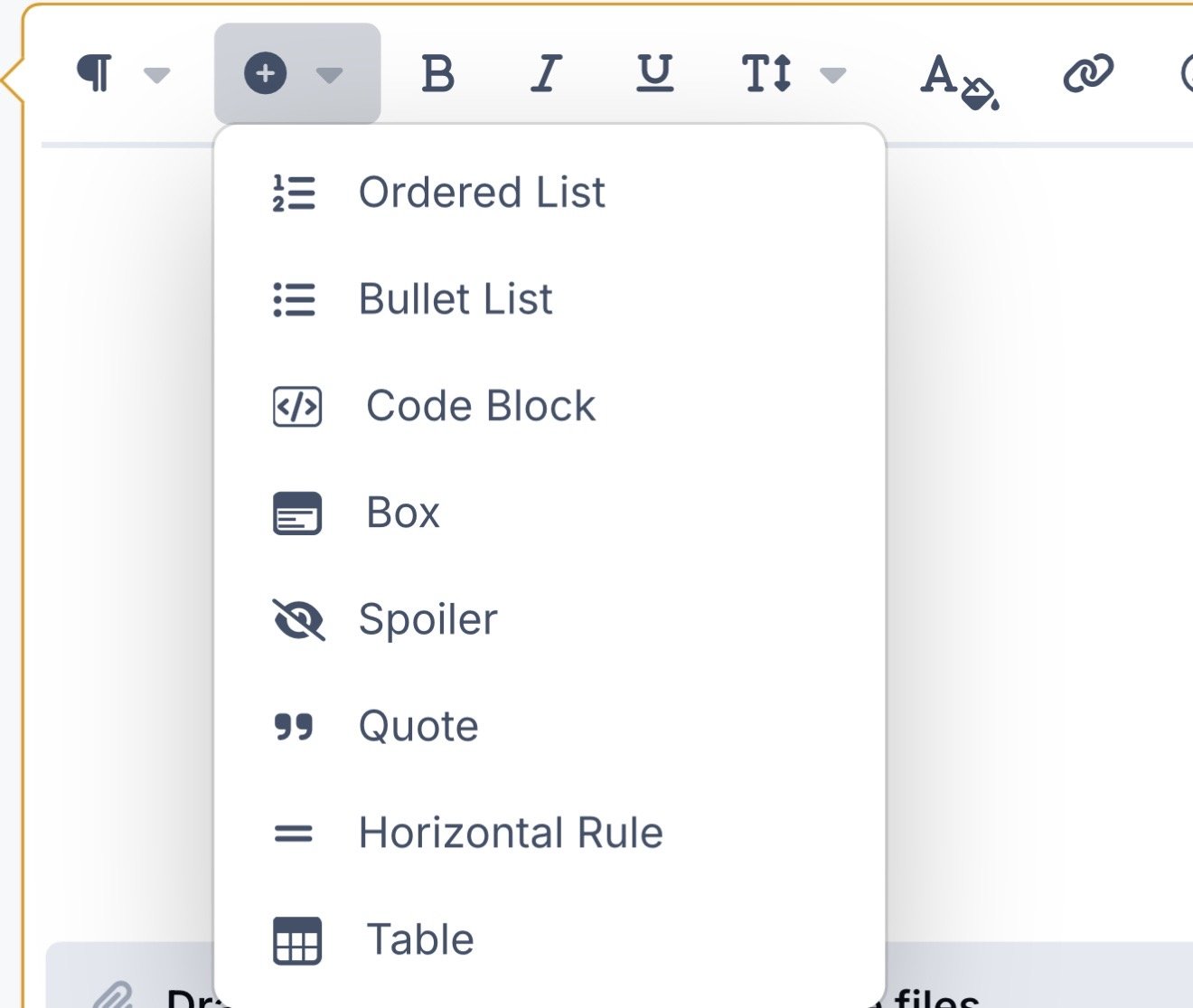The height and width of the screenshot is (1008, 1193).
Task: Click the text size icon
Action: [x=767, y=73]
